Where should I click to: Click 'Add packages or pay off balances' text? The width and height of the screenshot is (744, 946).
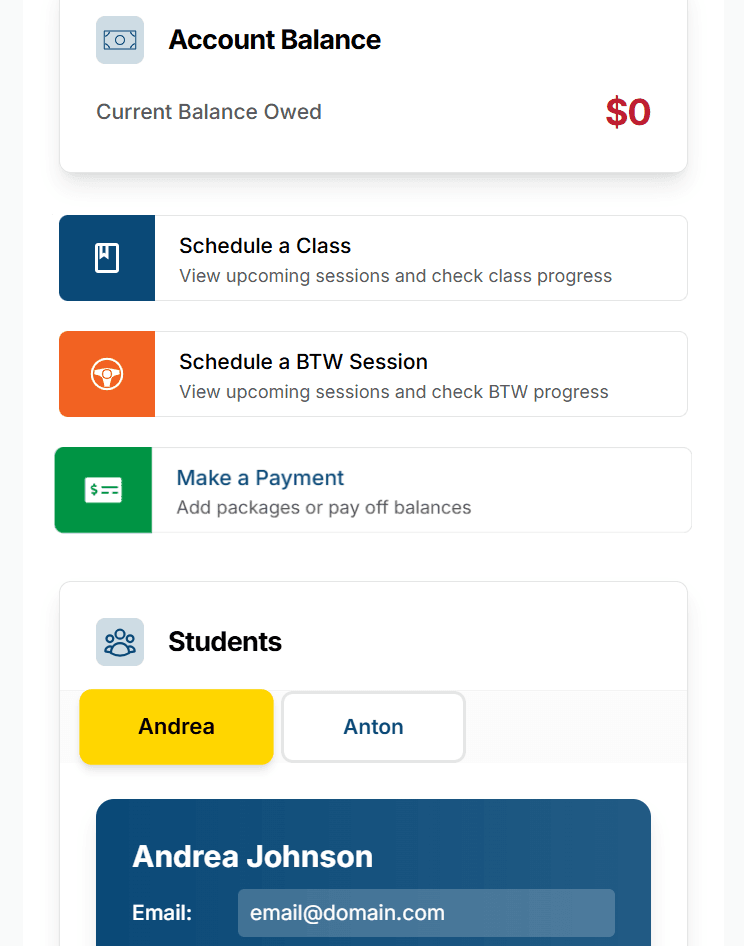(324, 508)
